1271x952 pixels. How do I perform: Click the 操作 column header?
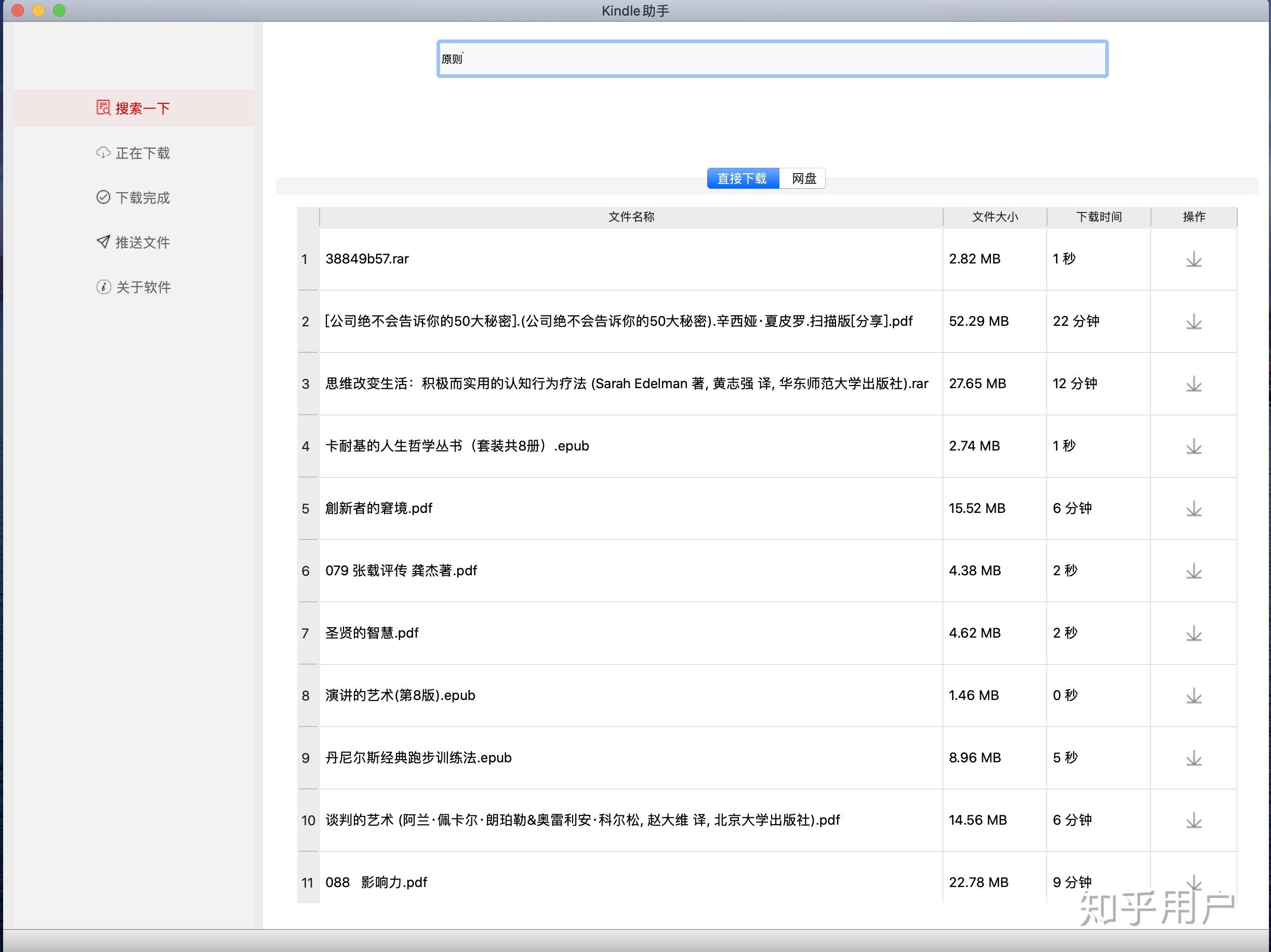1194,217
